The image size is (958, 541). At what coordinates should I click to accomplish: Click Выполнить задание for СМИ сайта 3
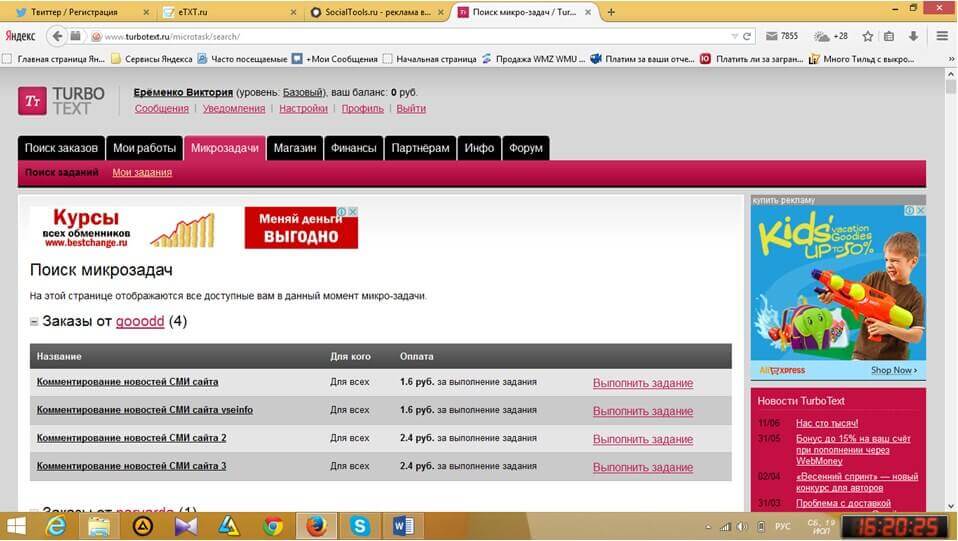[643, 468]
